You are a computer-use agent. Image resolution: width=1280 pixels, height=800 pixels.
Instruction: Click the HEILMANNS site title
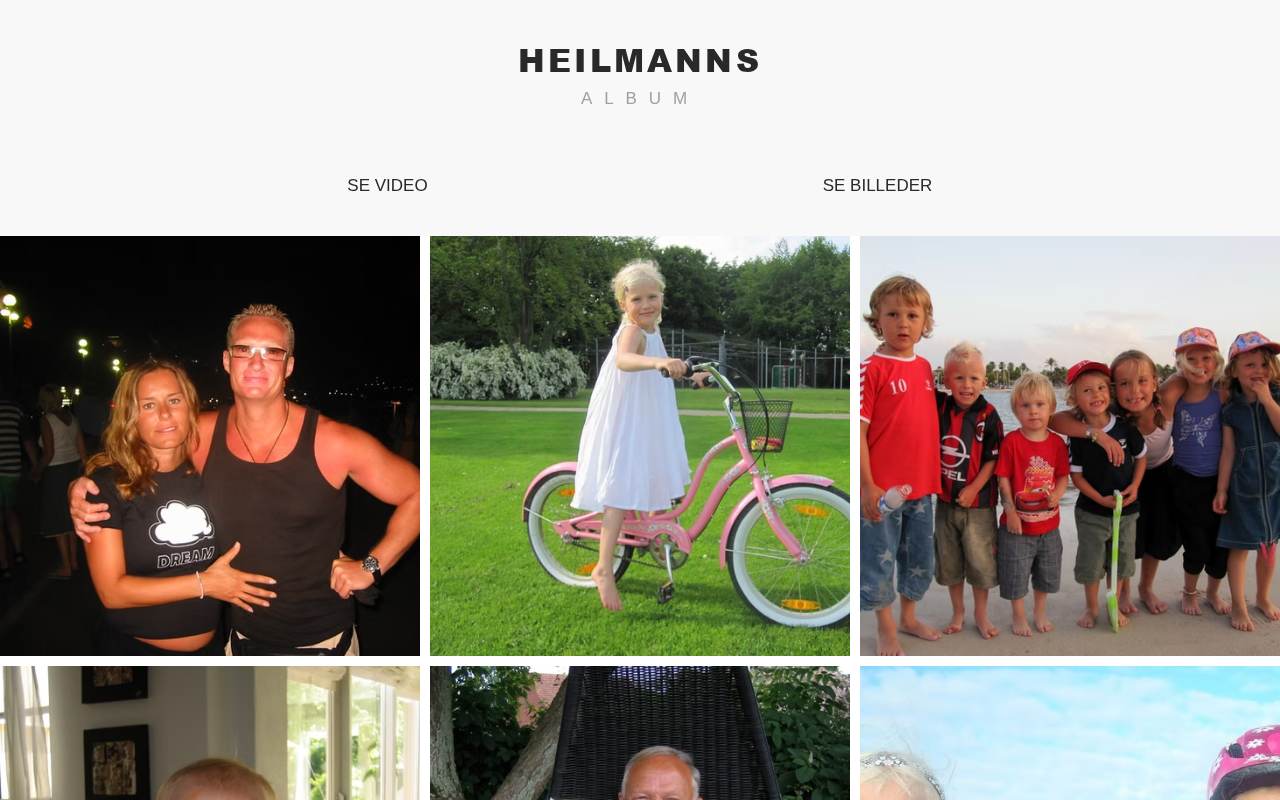point(639,61)
